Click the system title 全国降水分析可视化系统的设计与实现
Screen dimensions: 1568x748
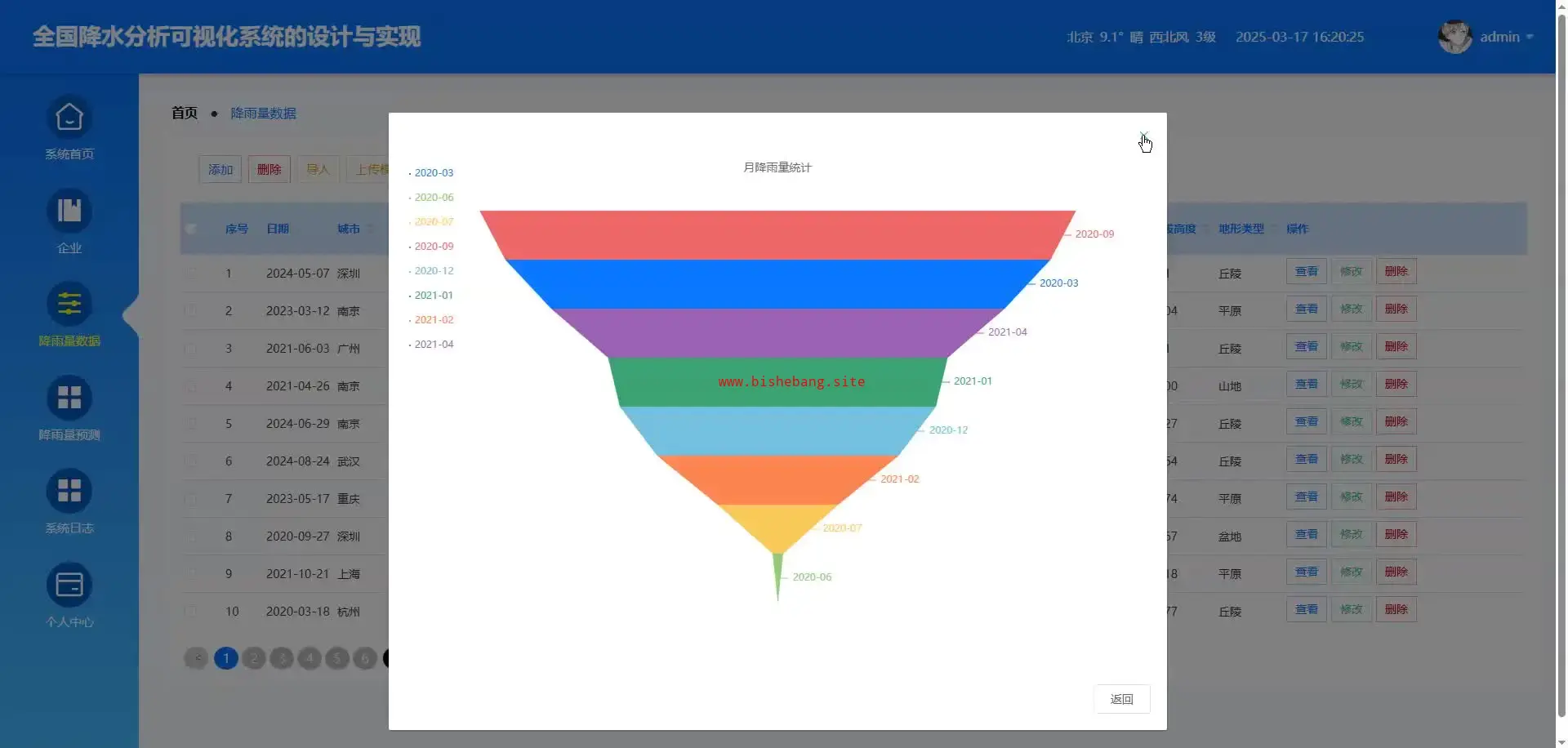click(227, 37)
